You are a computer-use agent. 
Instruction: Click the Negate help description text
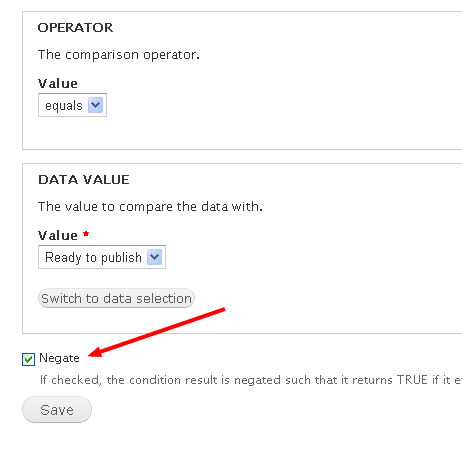coord(251,380)
